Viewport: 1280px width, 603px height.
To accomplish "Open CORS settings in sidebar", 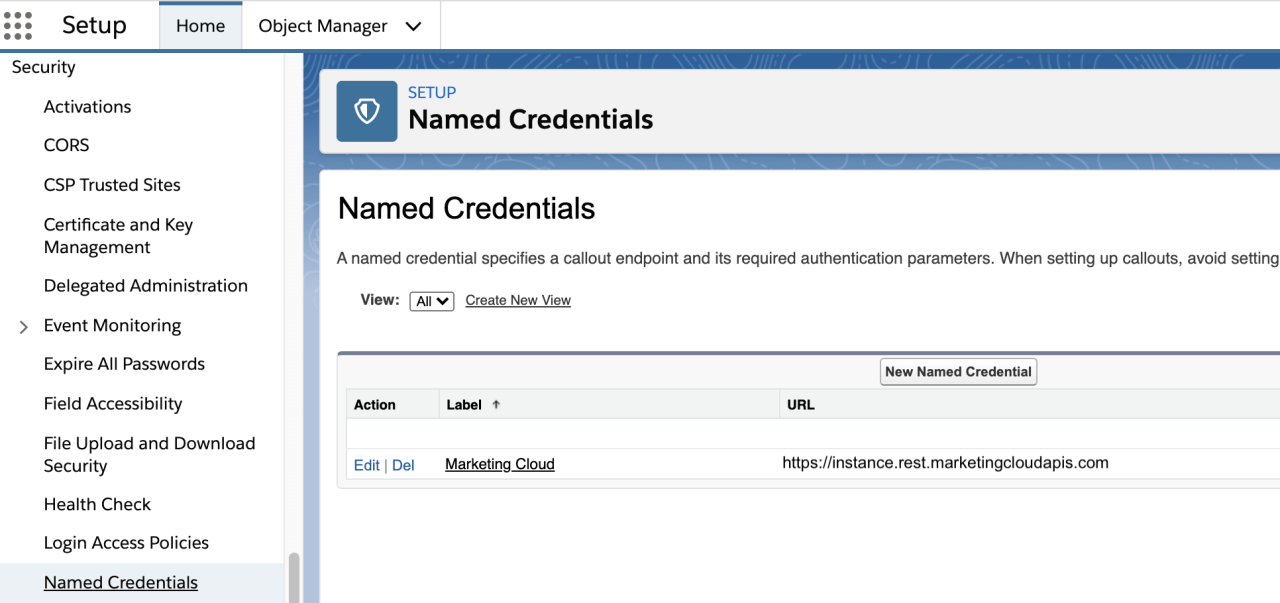I will [x=66, y=145].
